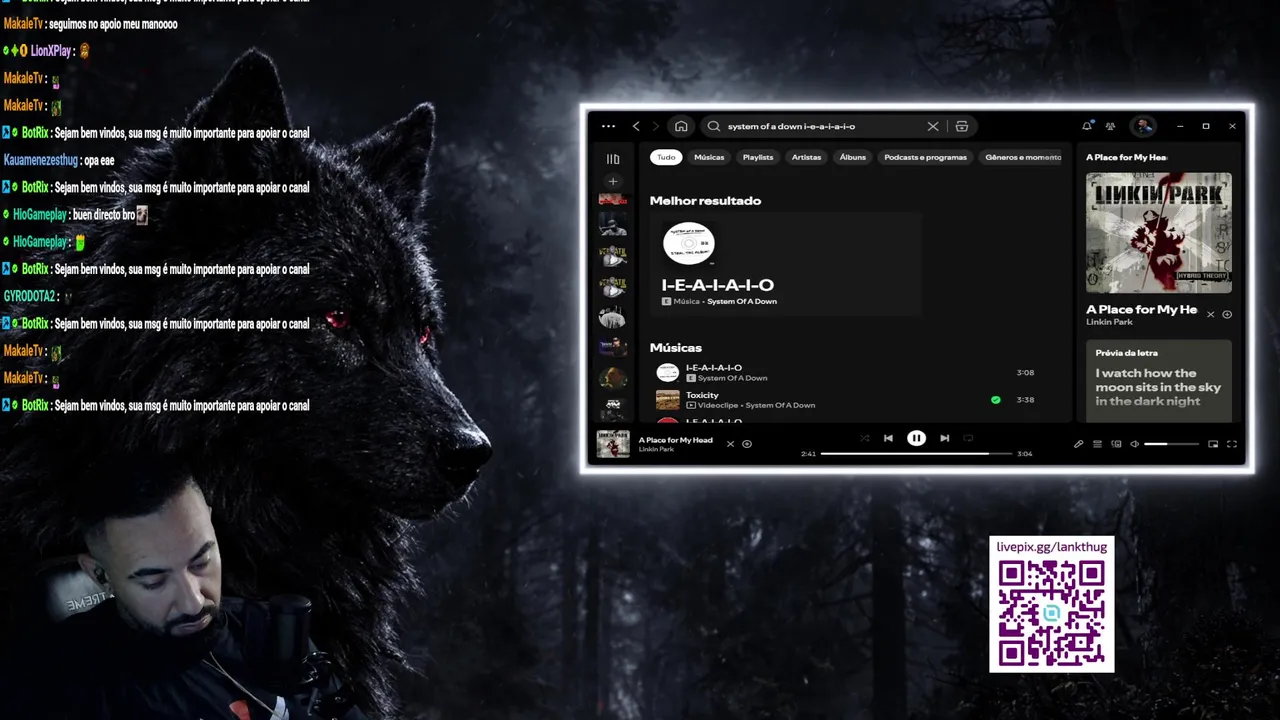
Task: Open System Of A Down link in top result
Action: [x=742, y=301]
